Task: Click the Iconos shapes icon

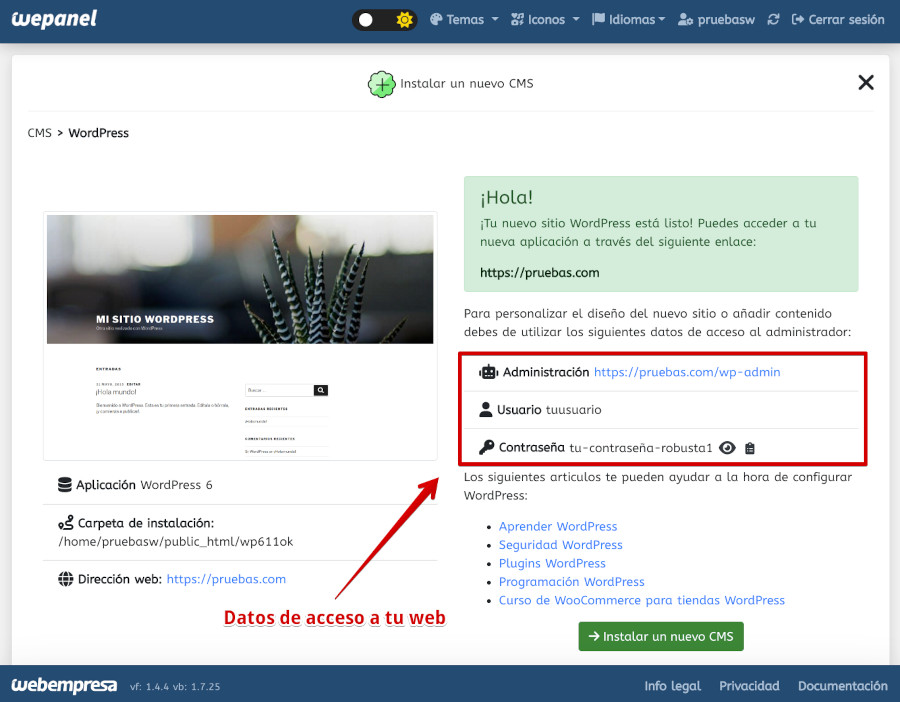Action: (517, 20)
